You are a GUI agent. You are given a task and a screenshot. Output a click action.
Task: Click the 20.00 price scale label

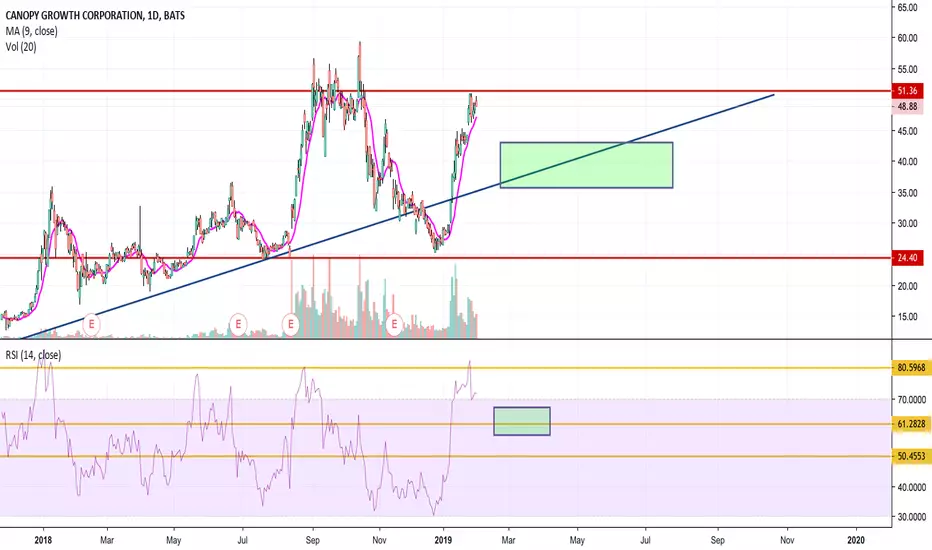click(907, 286)
